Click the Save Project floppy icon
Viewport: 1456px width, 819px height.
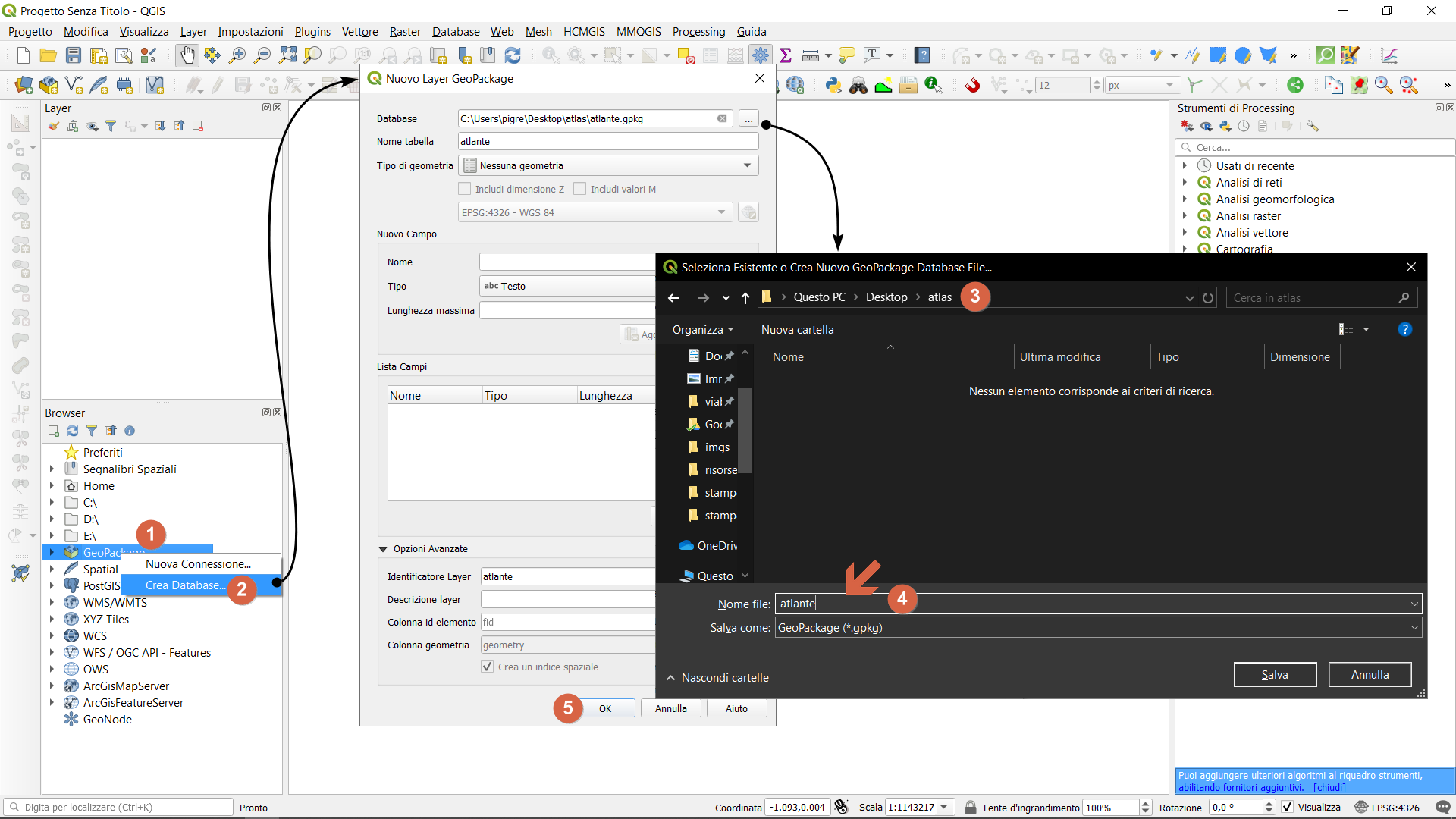point(73,55)
